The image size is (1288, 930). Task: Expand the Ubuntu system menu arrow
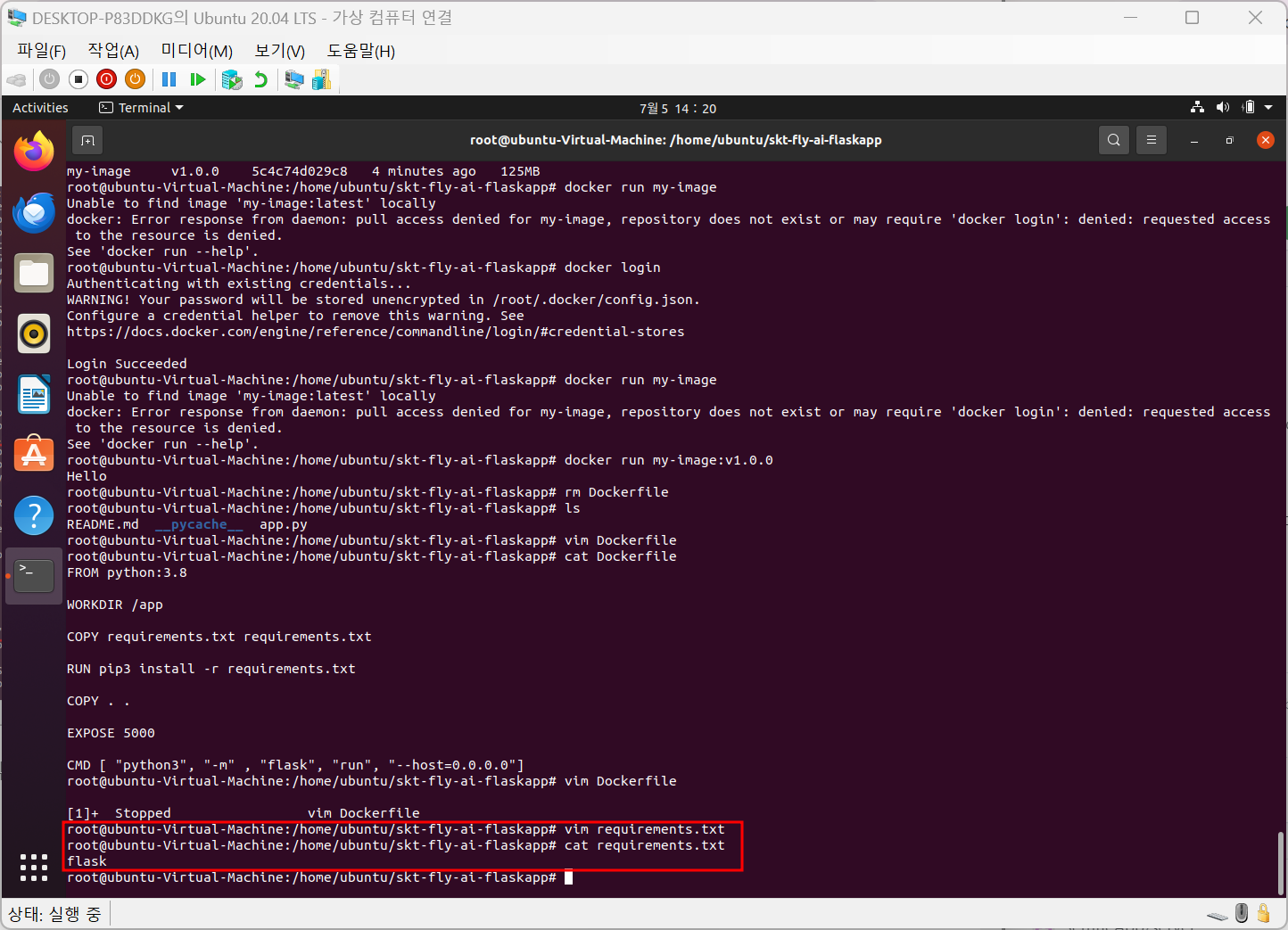click(1268, 108)
